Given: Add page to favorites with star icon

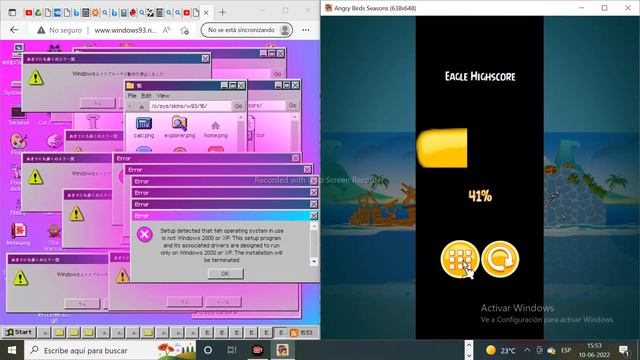Looking at the screenshot, I should (184, 30).
